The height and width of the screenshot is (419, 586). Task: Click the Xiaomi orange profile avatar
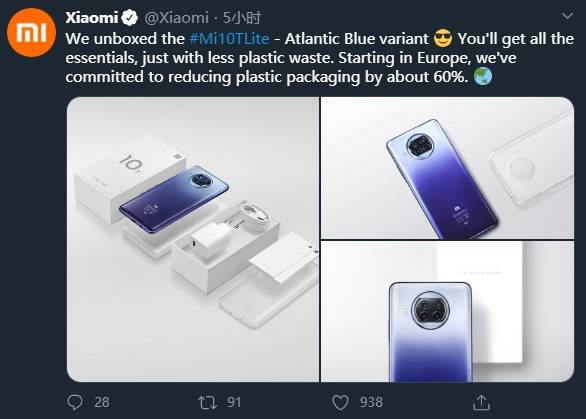tap(31, 33)
